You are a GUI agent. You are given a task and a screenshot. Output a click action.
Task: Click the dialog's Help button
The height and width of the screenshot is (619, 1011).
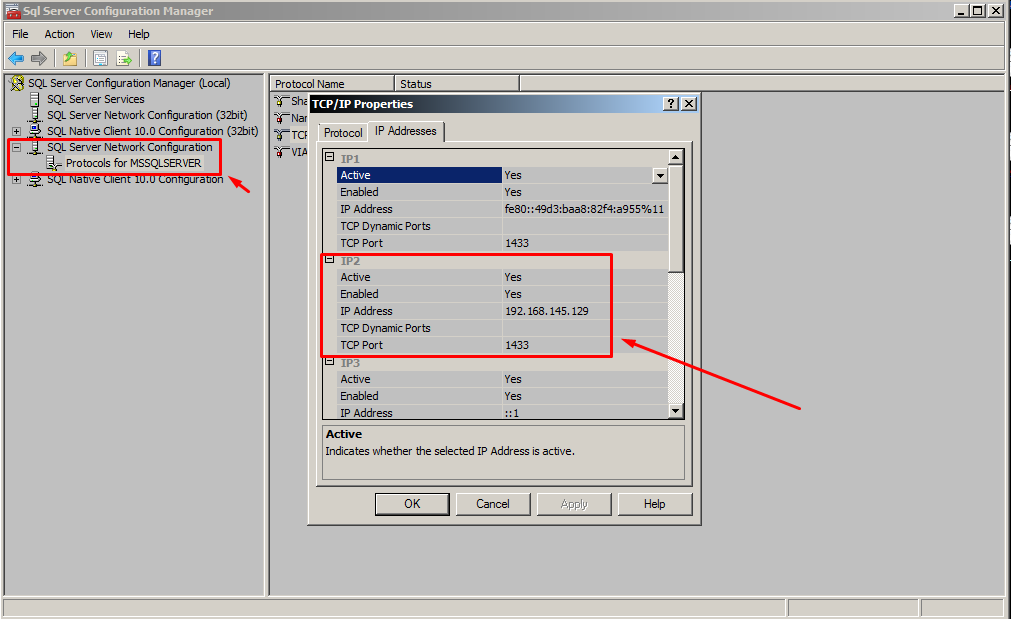tap(654, 504)
